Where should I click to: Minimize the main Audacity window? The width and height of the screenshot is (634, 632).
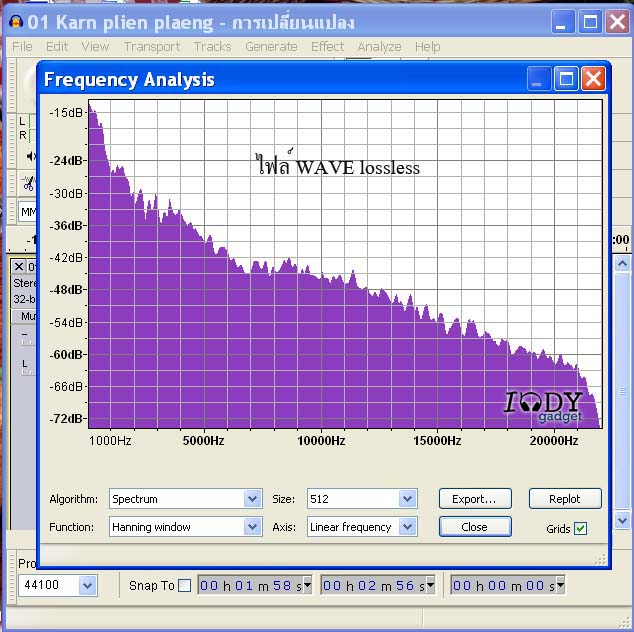[563, 21]
